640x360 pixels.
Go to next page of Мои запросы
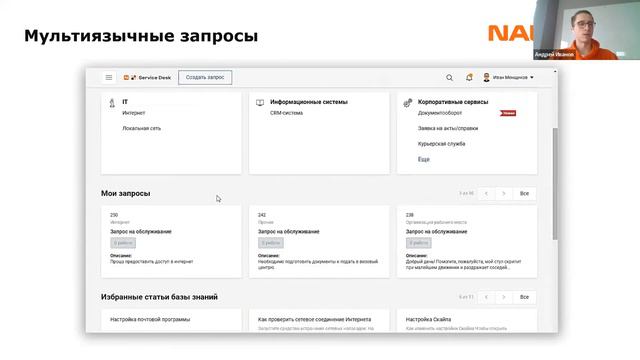[x=504, y=193]
